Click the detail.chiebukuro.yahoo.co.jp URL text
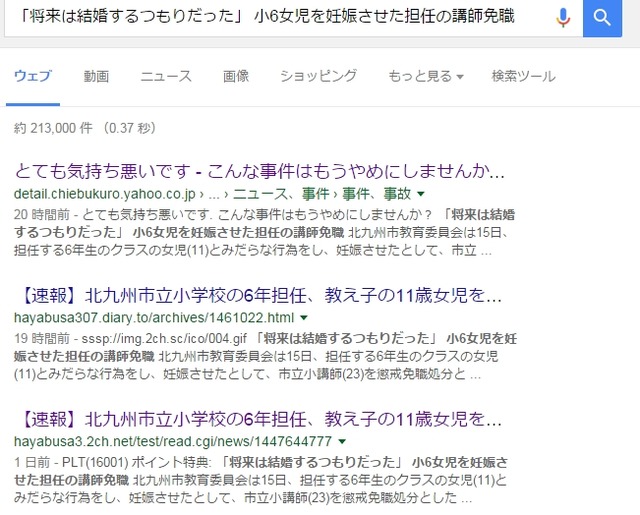This screenshot has height=515, width=640. click(104, 194)
